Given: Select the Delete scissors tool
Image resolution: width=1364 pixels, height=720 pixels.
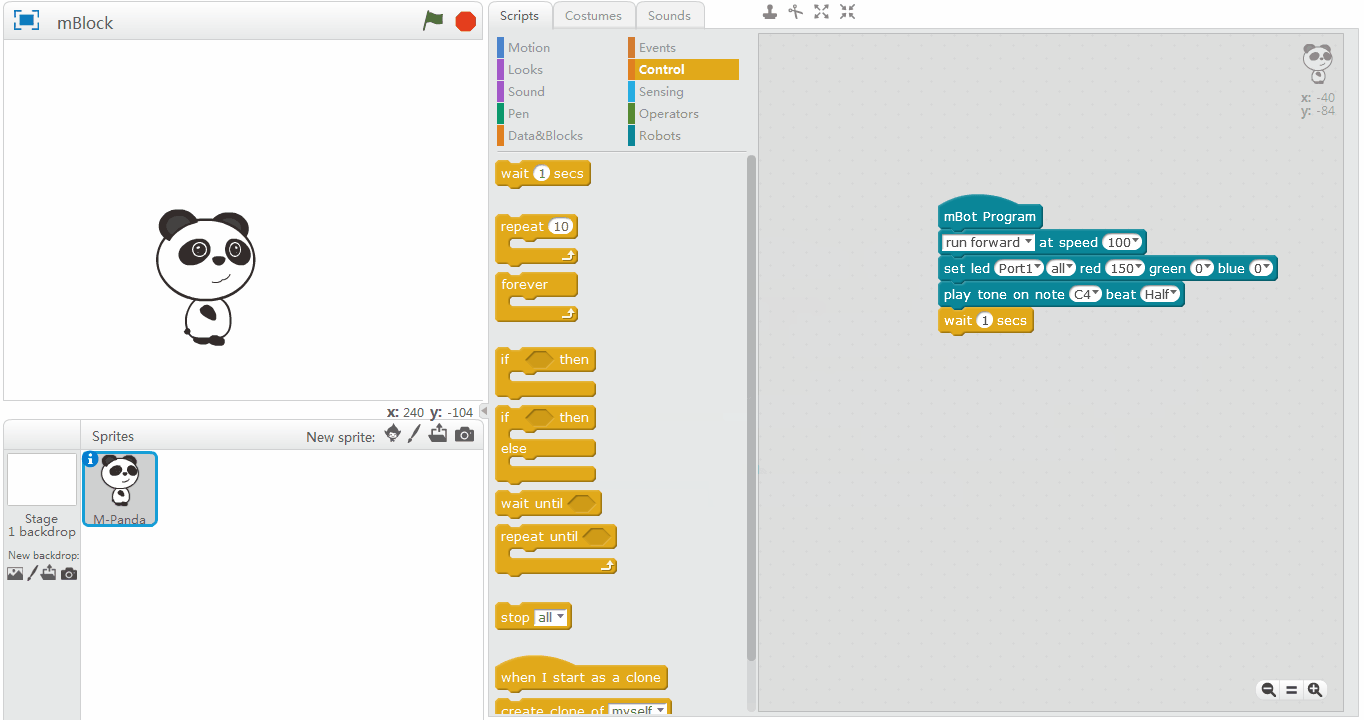Looking at the screenshot, I should click(796, 12).
